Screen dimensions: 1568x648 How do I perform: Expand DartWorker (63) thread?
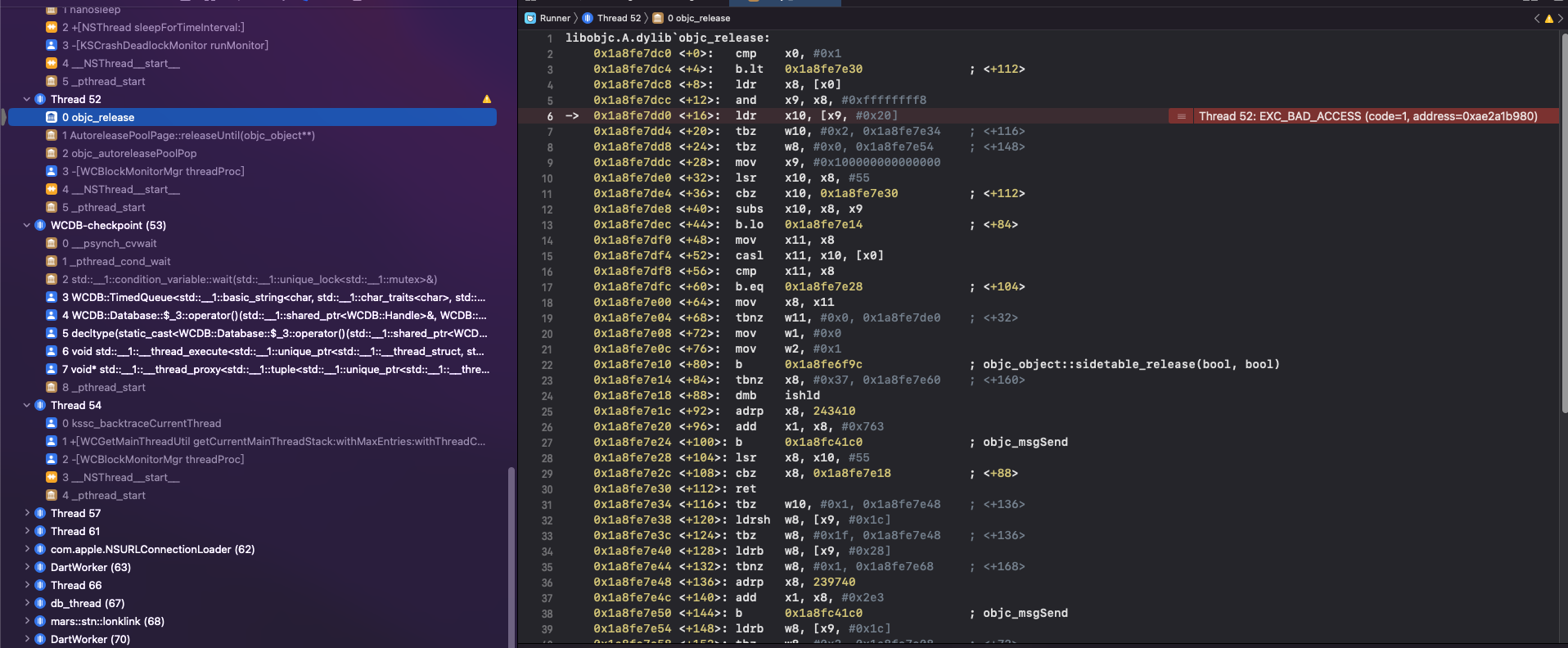pos(26,567)
